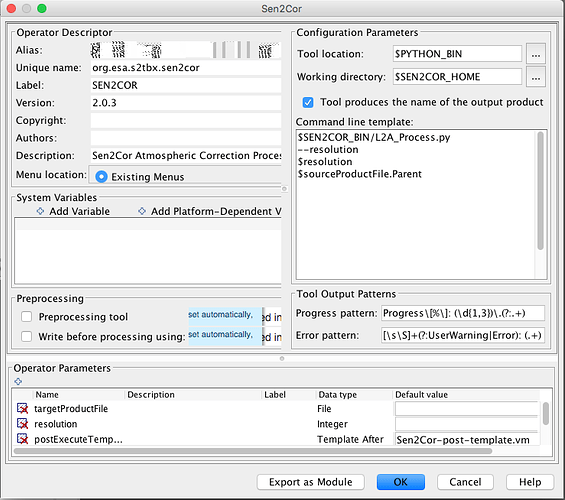The height and width of the screenshot is (500, 565).
Task: Edit default value Sen2Cor-post-template.vm
Action: pyautogui.click(x=467, y=439)
